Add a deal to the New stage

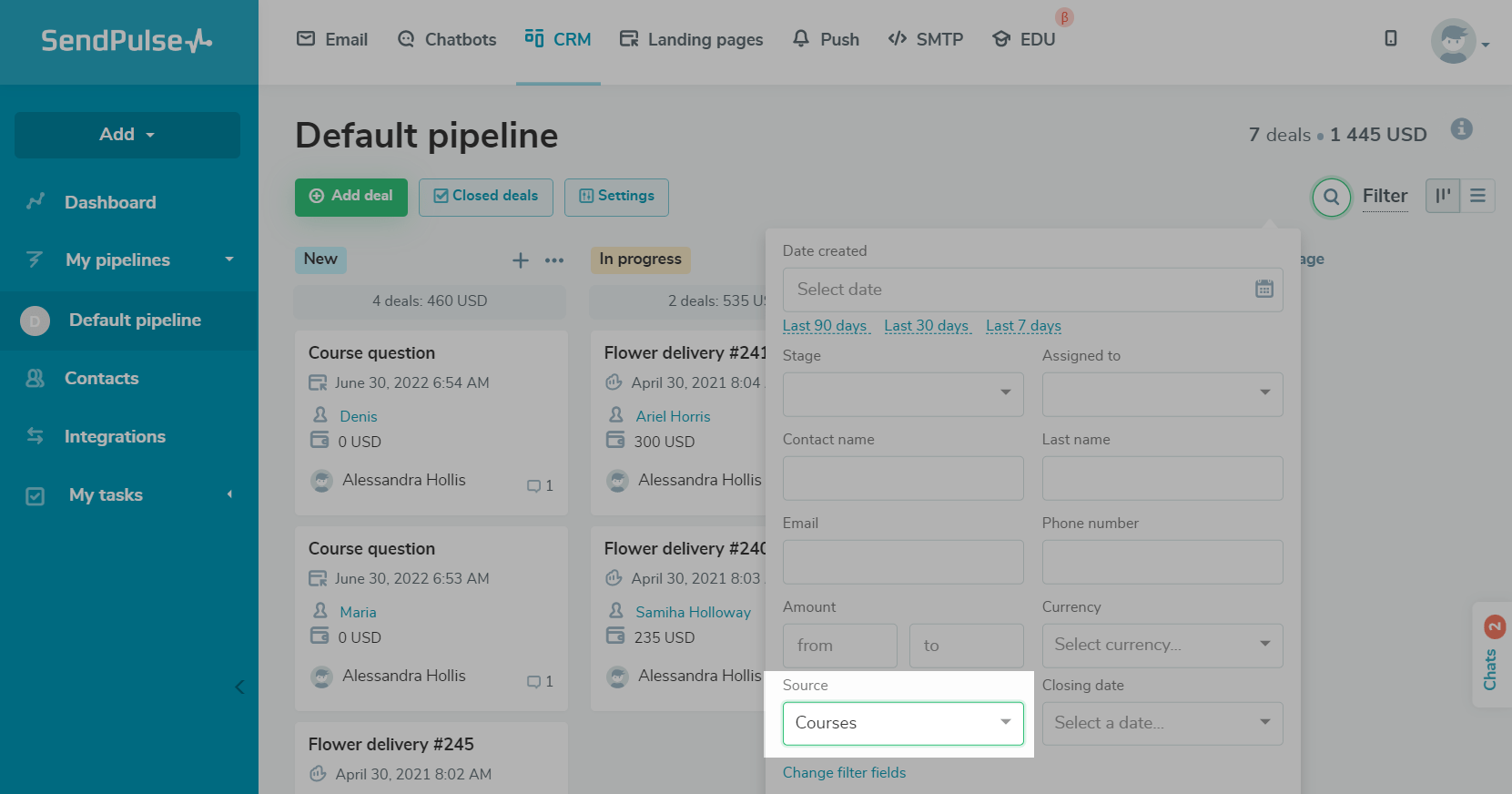[x=521, y=260]
